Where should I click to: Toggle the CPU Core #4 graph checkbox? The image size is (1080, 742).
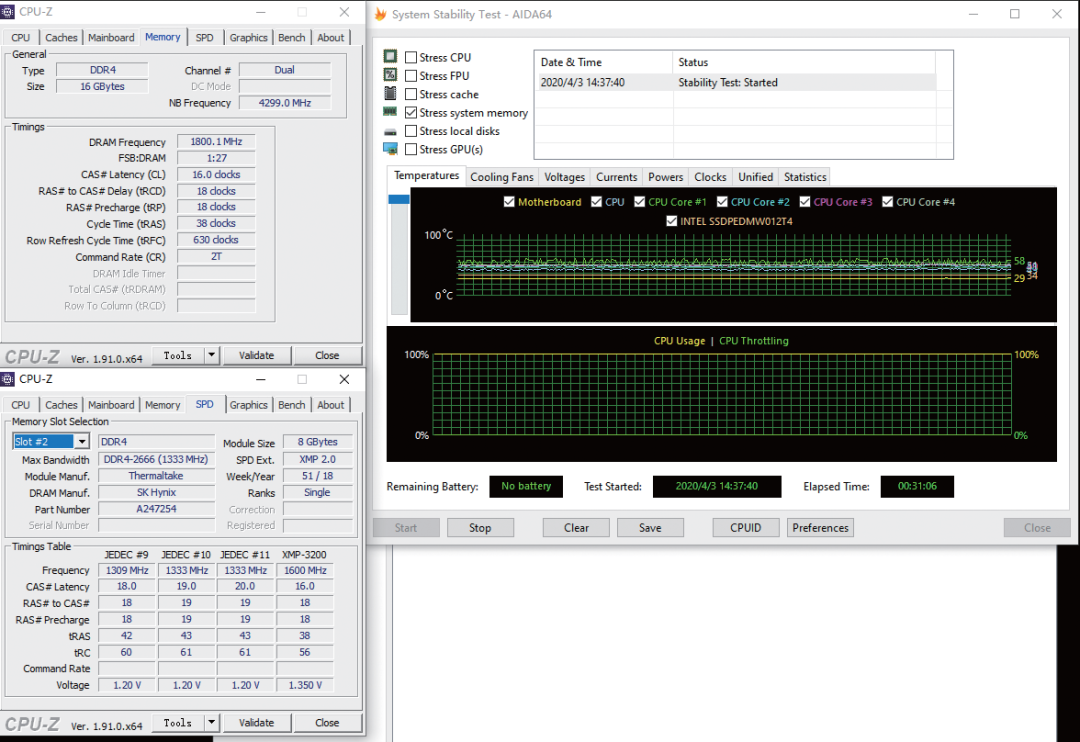(x=887, y=202)
